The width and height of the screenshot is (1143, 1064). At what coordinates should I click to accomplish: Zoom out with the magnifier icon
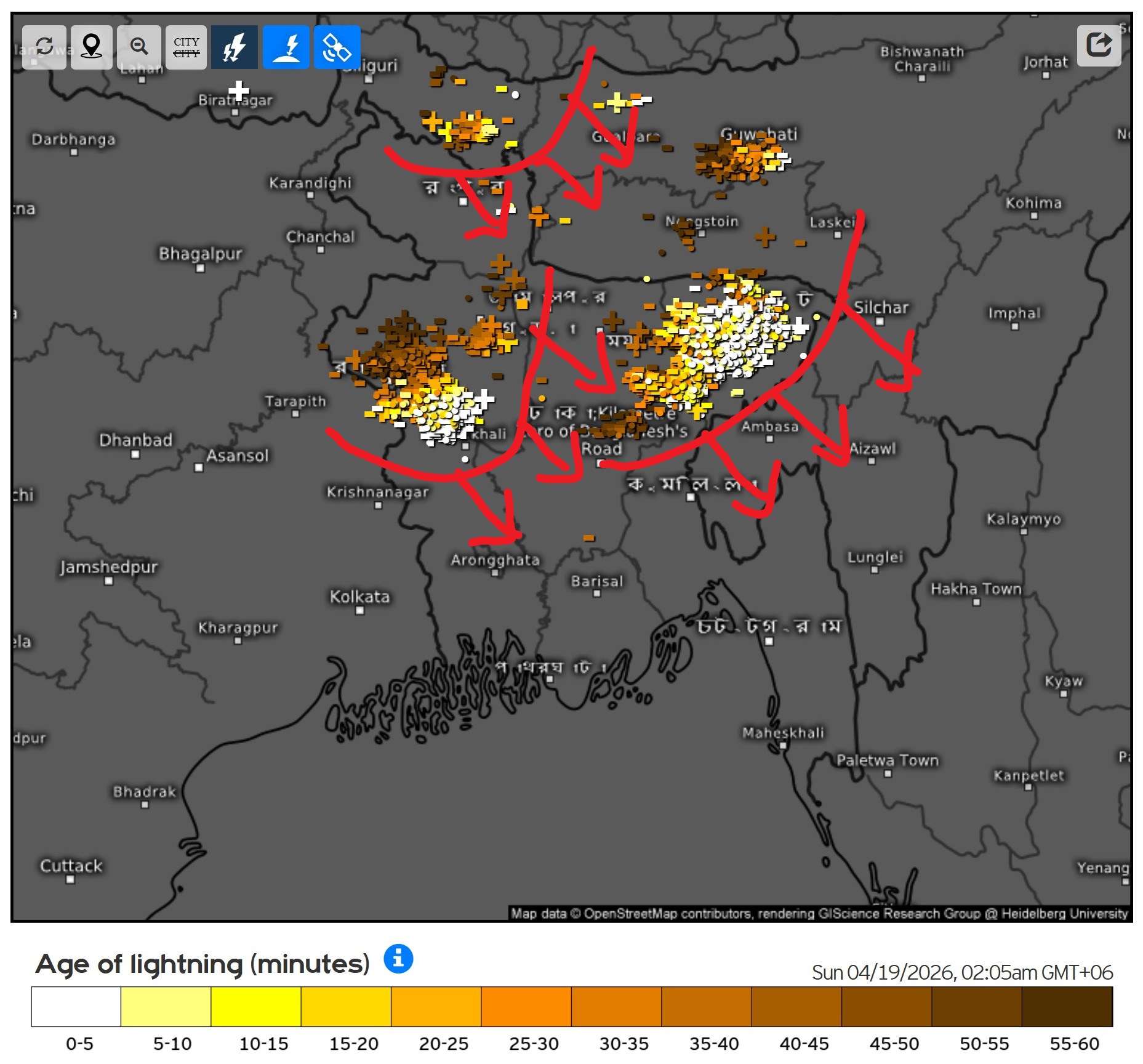coord(139,47)
